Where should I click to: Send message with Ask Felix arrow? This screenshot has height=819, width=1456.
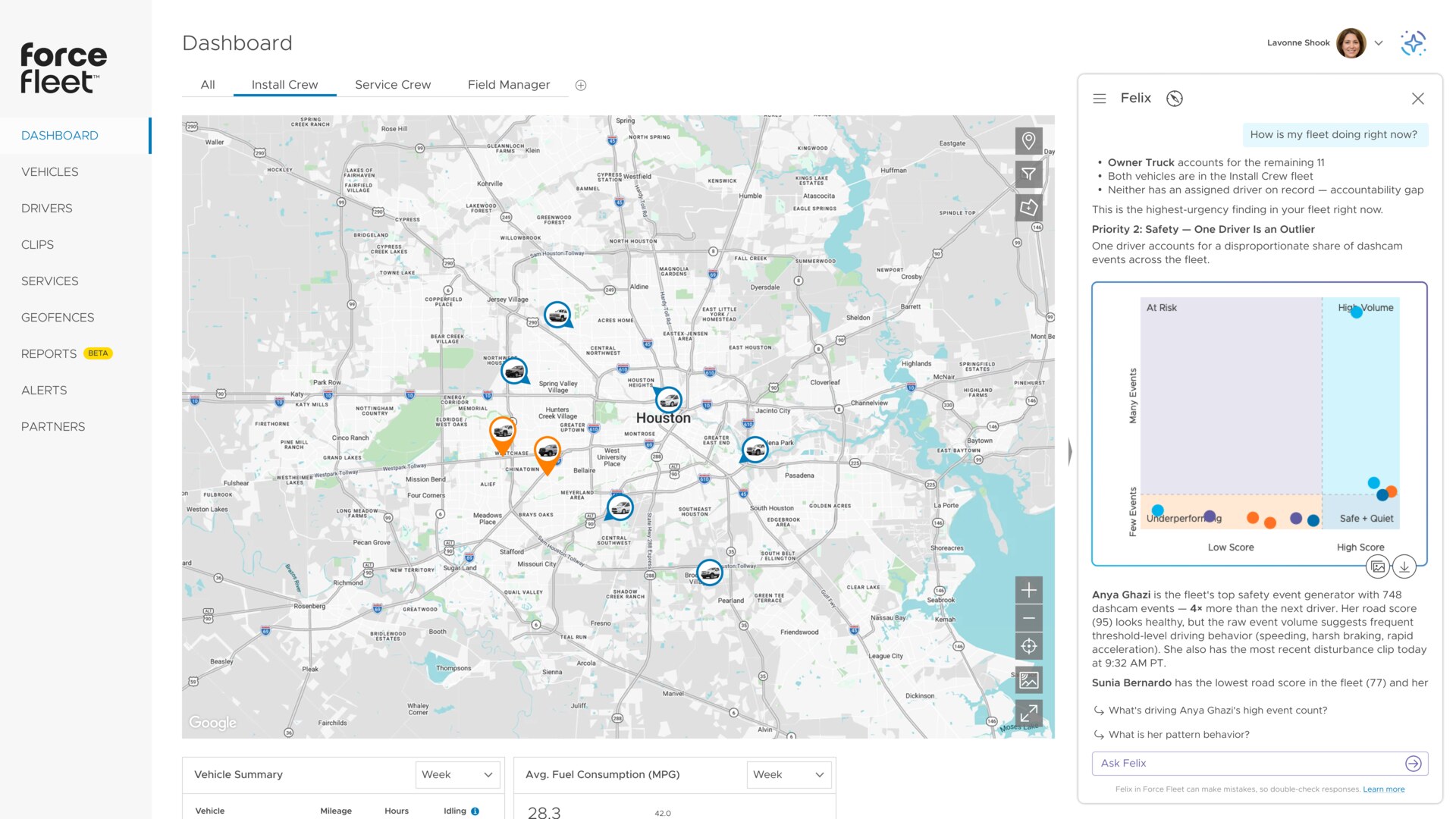1414,764
